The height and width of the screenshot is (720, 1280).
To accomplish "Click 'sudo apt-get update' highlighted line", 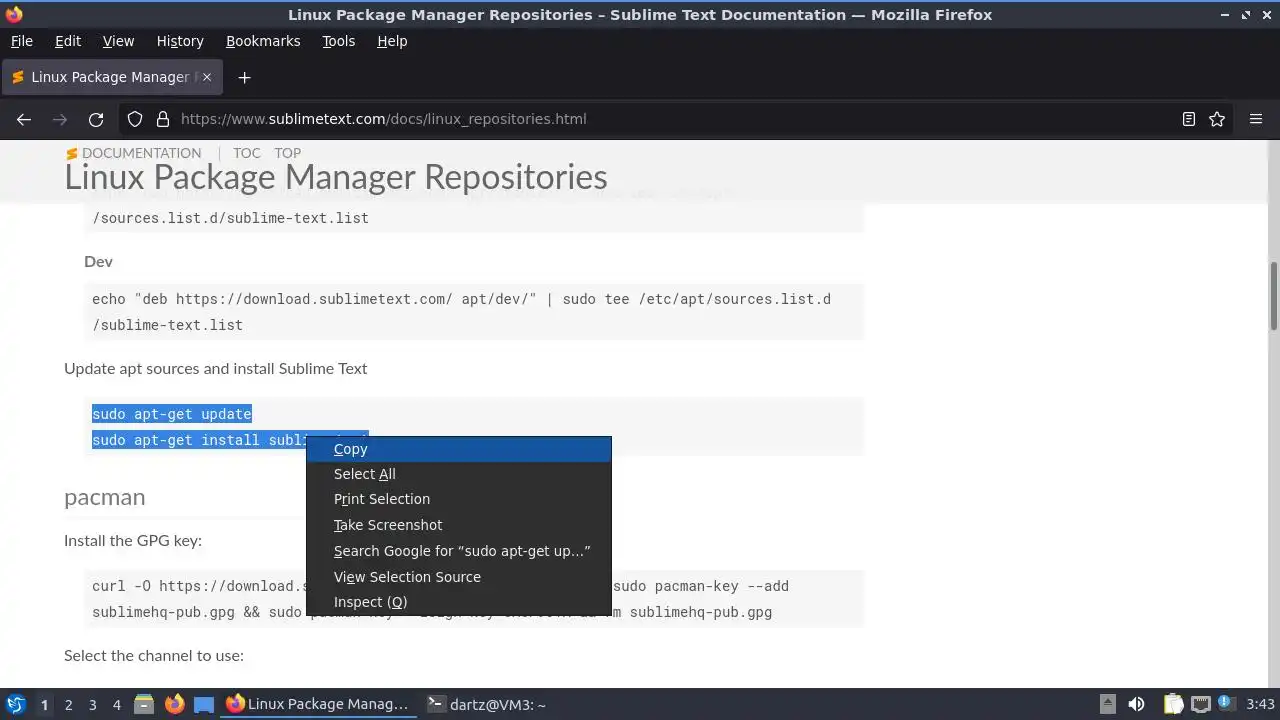I will tap(172, 414).
